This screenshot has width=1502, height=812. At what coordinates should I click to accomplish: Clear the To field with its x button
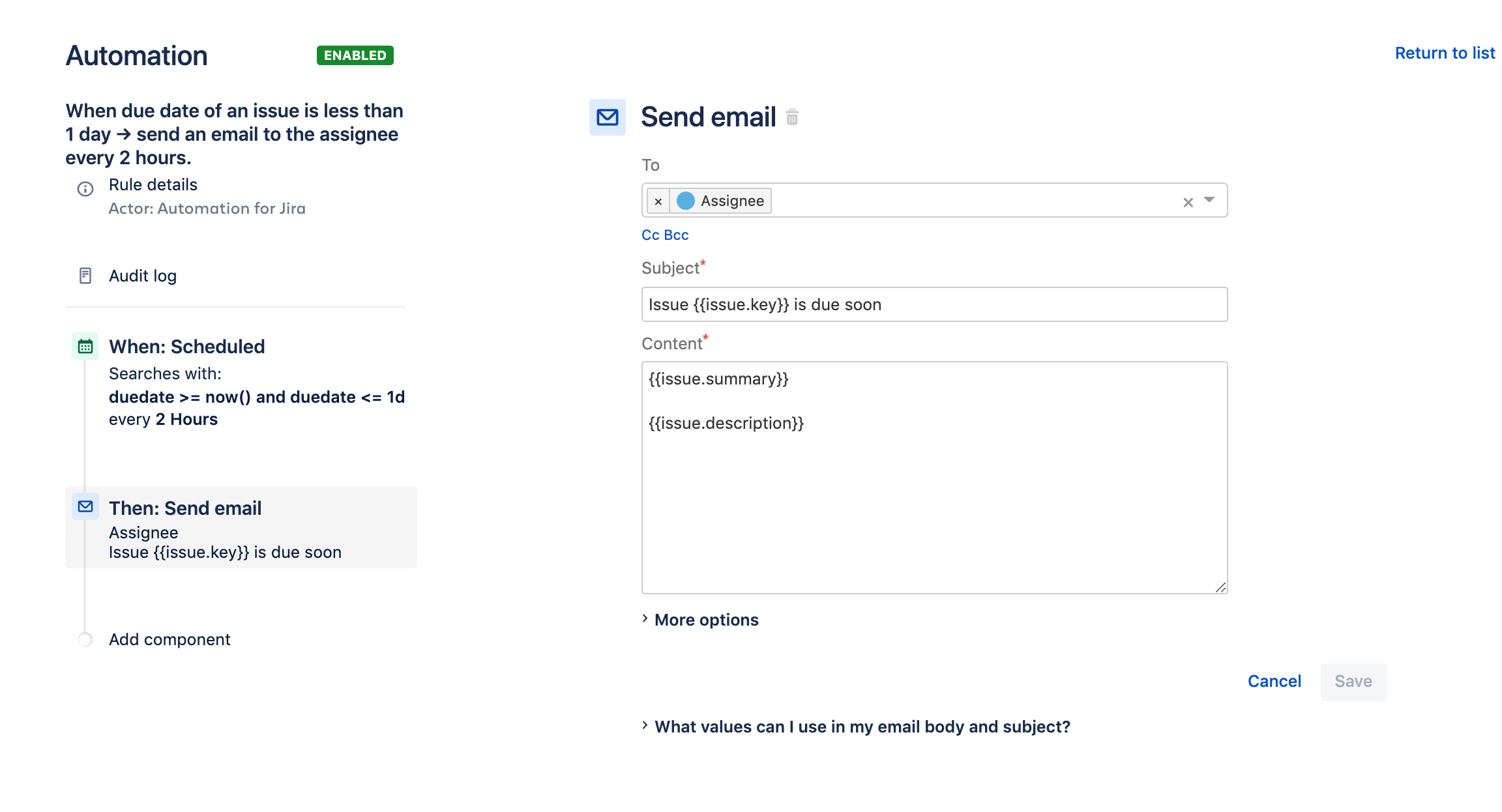1188,200
